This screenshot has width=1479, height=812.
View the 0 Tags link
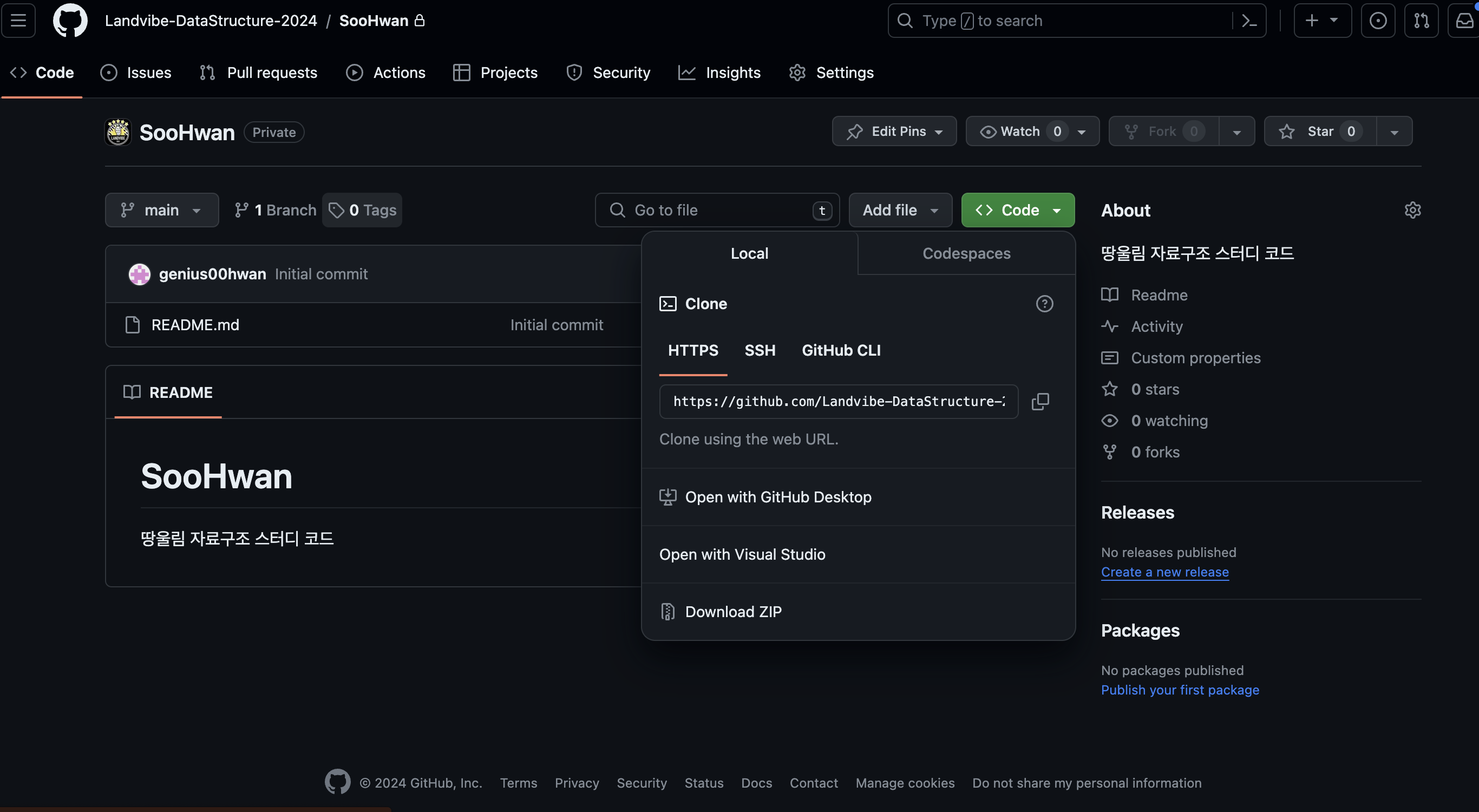point(362,210)
